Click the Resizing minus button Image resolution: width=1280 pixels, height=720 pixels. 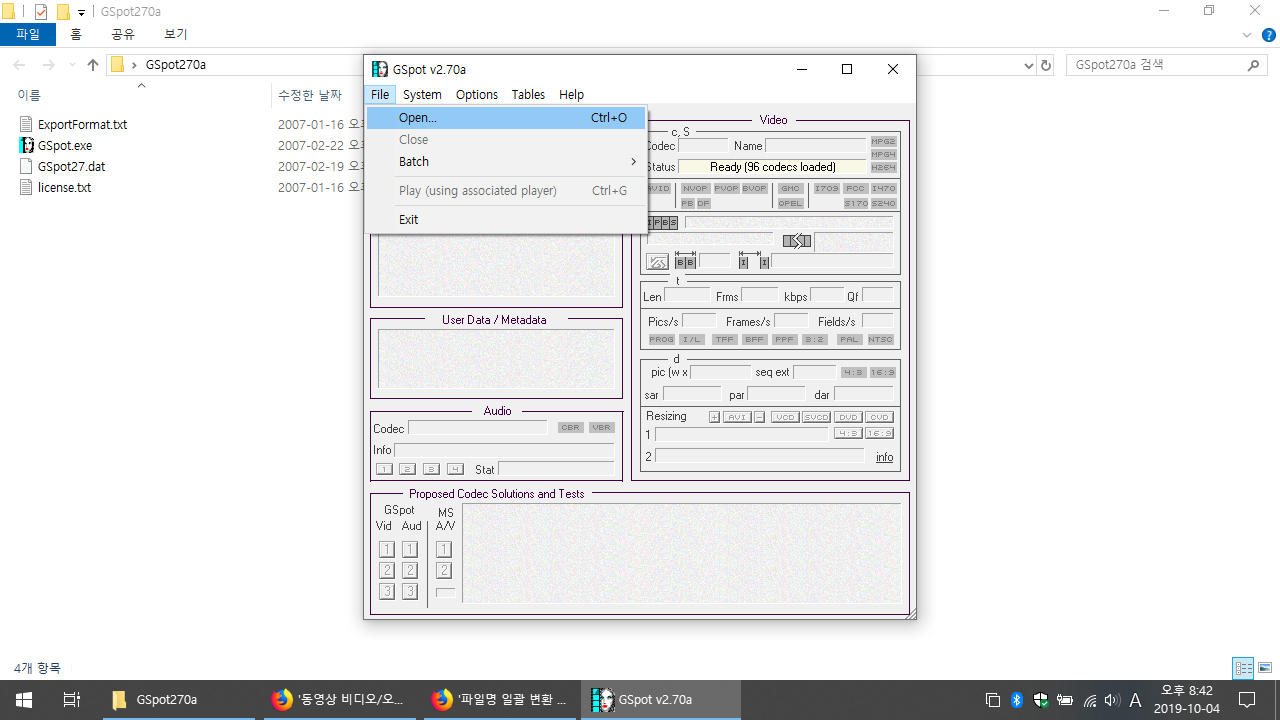760,417
